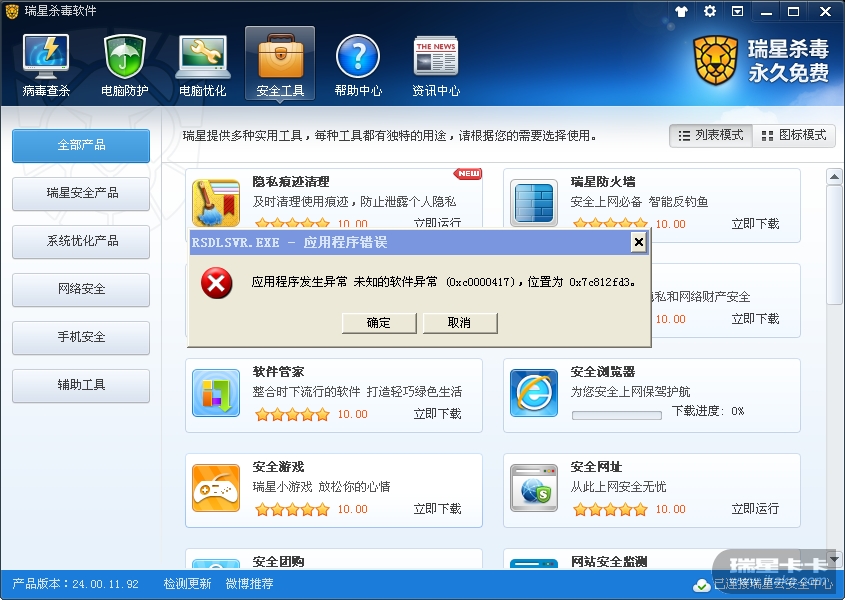The image size is (845, 600).
Task: Click the red error icon in dialog
Action: (x=217, y=283)
